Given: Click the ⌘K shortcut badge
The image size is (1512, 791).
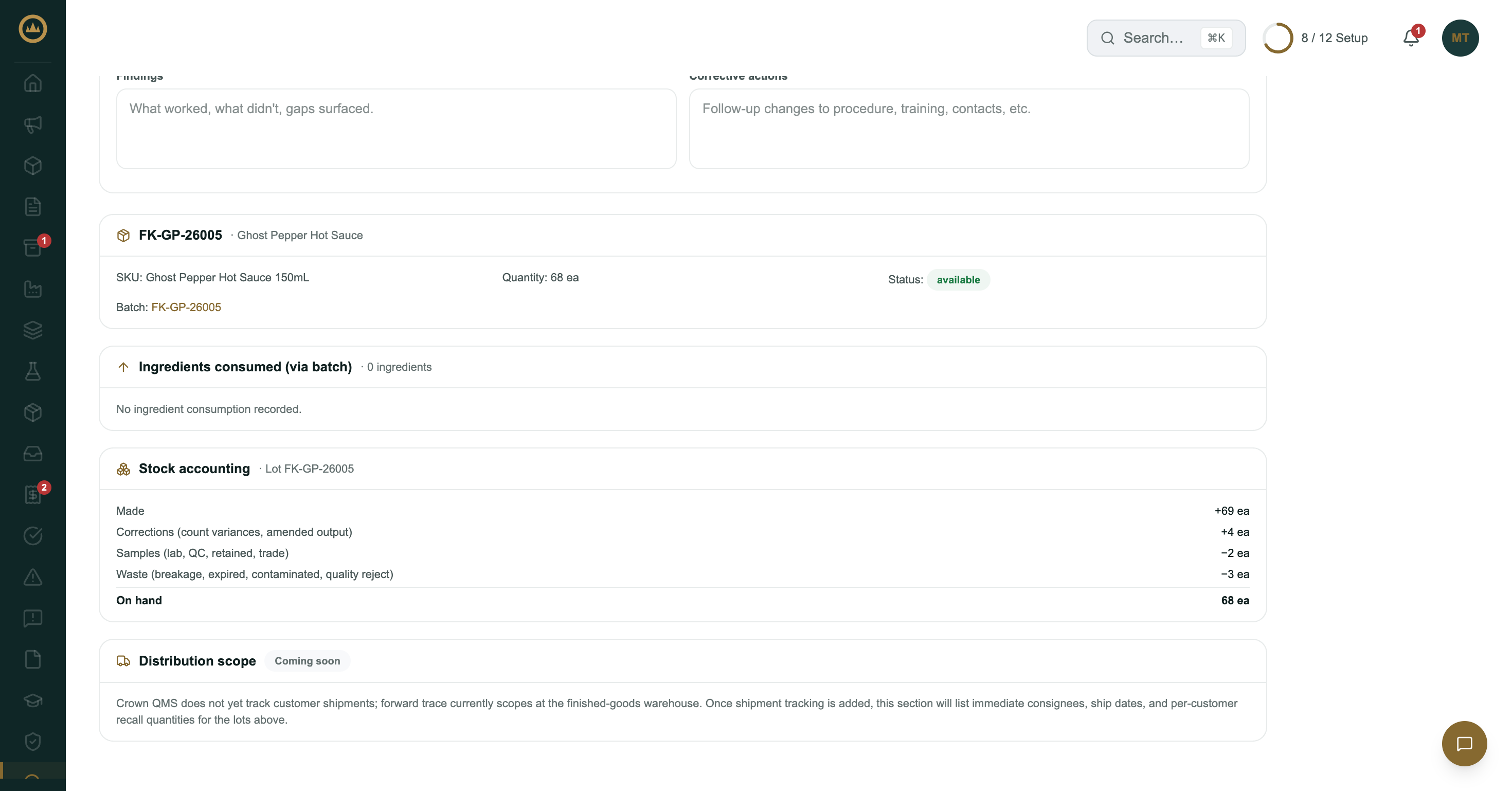Looking at the screenshot, I should [1216, 38].
